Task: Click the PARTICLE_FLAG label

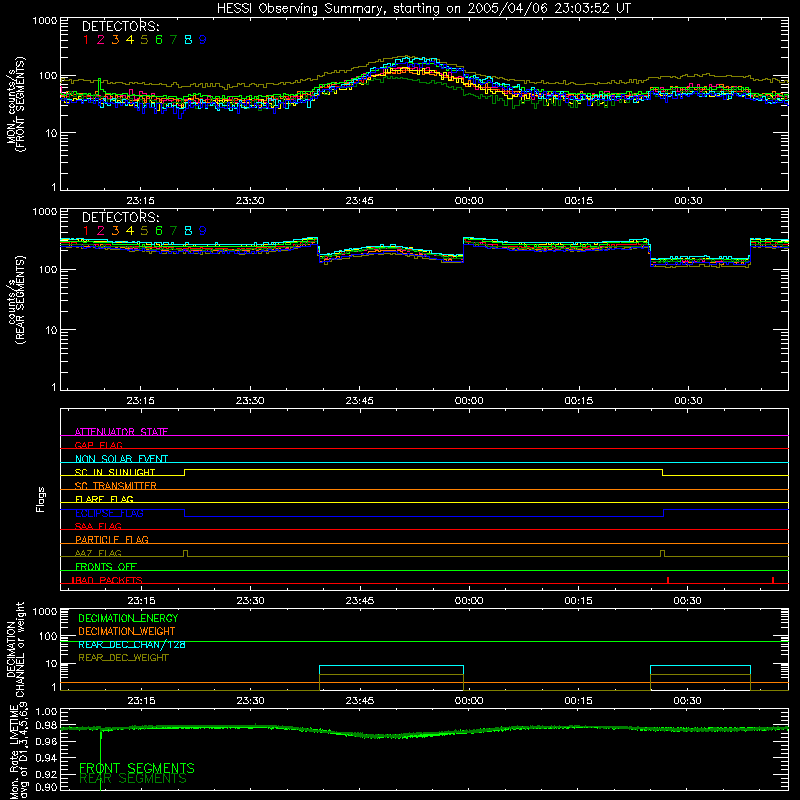Action: [x=112, y=539]
